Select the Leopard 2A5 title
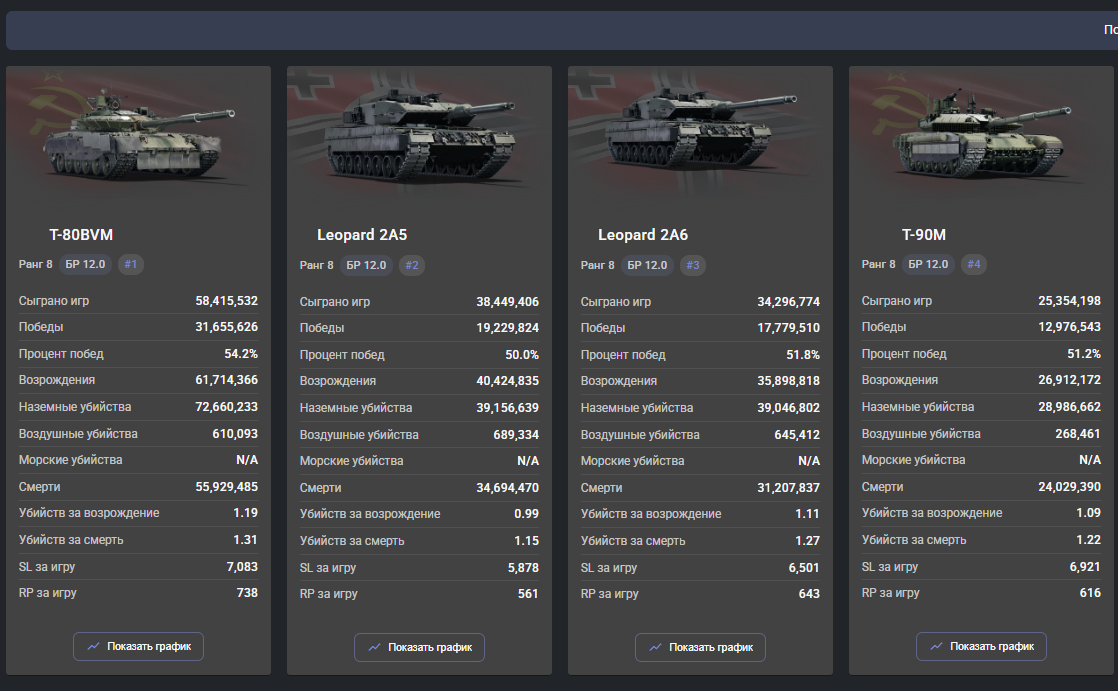Viewport: 1118px width, 691px height. (x=362, y=235)
